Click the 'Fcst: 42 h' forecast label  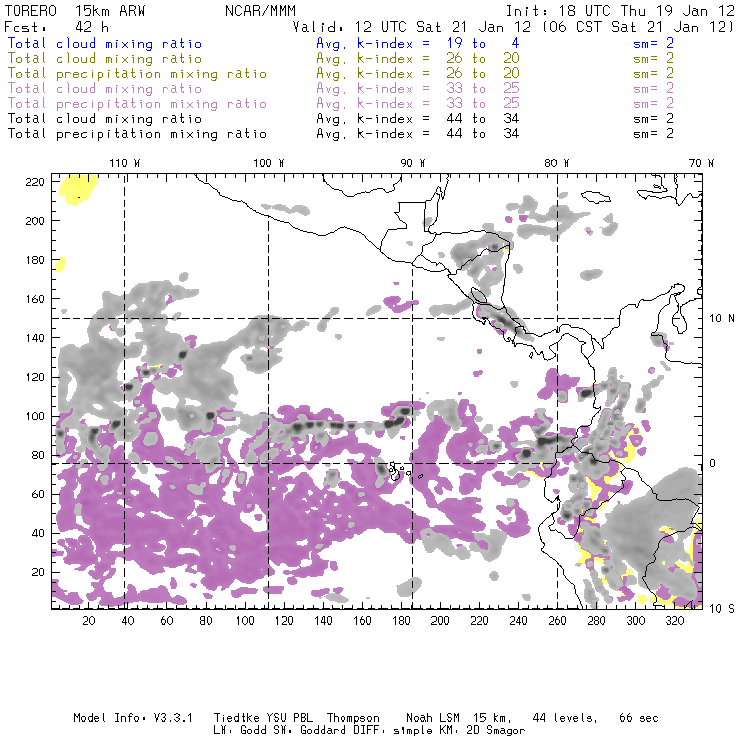click(x=56, y=27)
